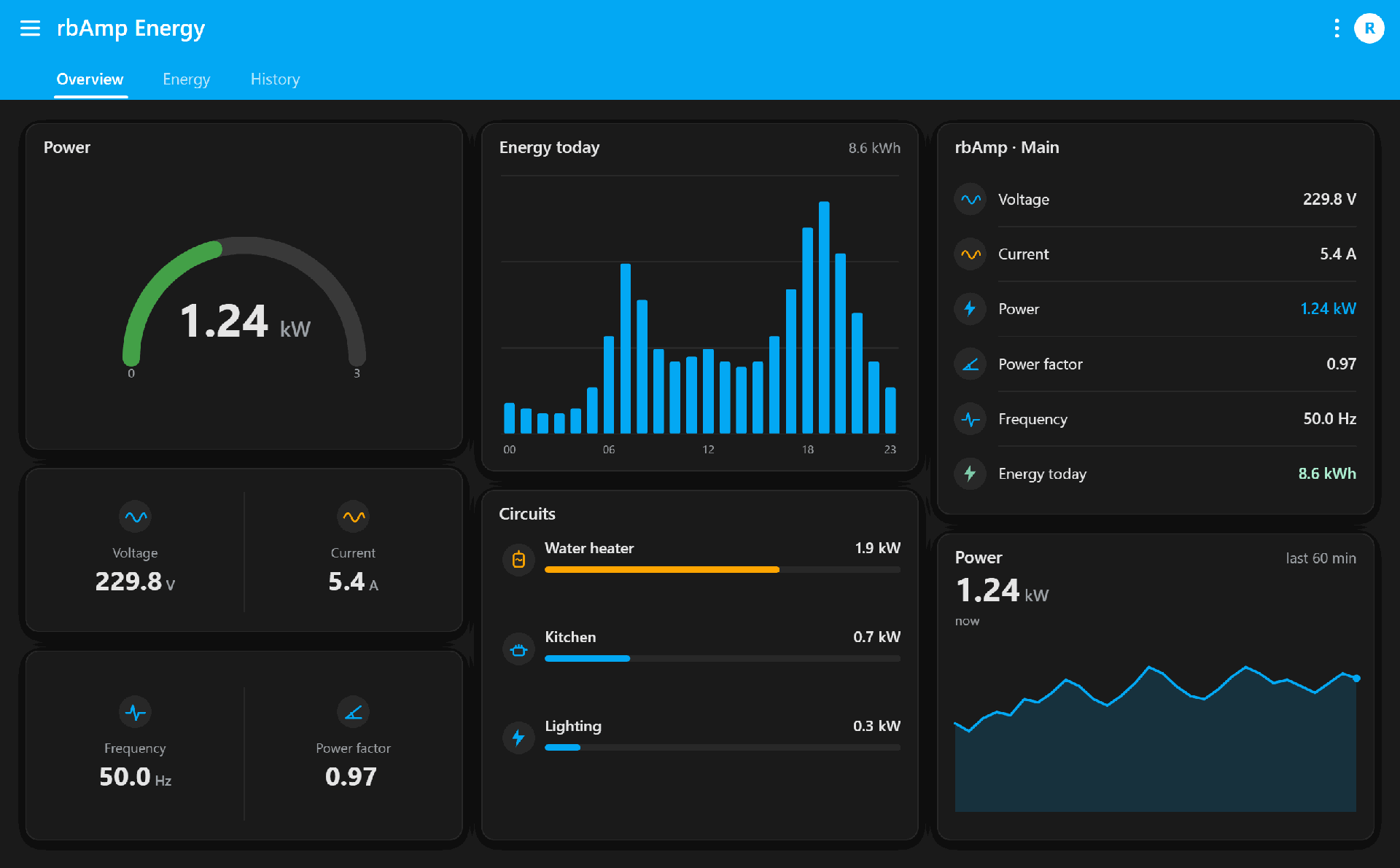Click the 0.97 value in Power factor row
1400x868 pixels.
click(x=1341, y=364)
